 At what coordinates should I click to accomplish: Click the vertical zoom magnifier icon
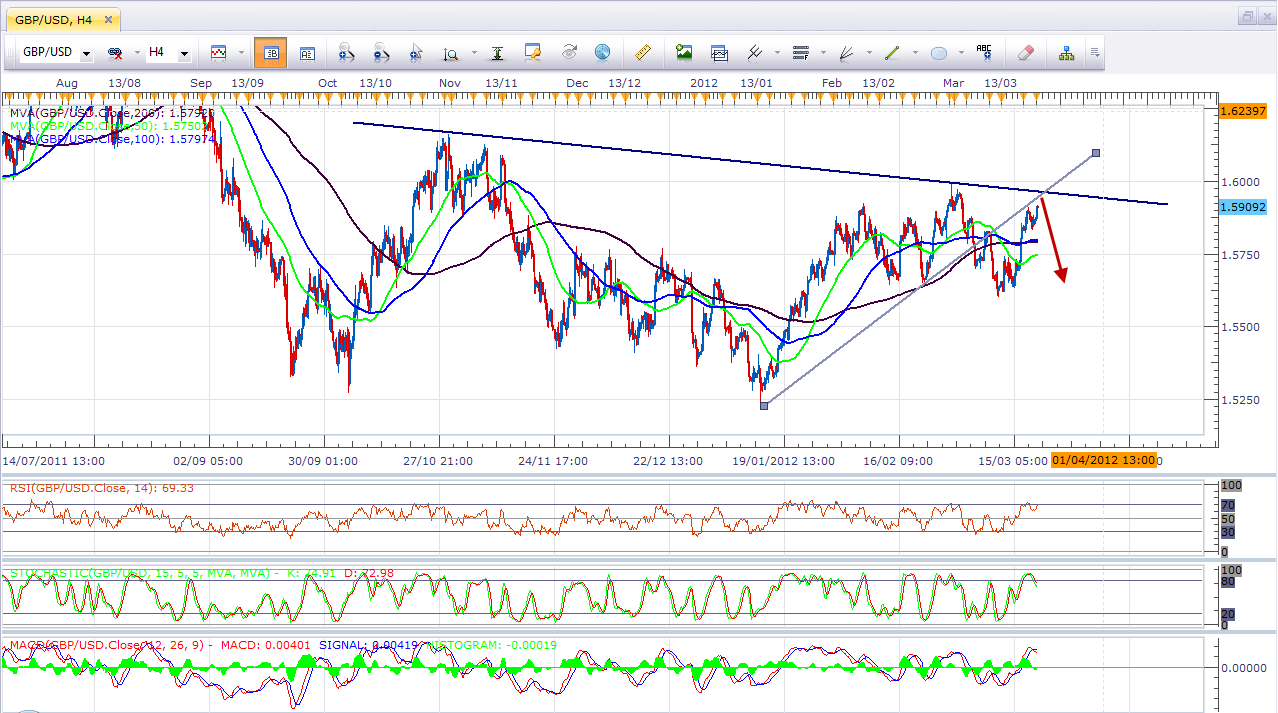point(451,52)
